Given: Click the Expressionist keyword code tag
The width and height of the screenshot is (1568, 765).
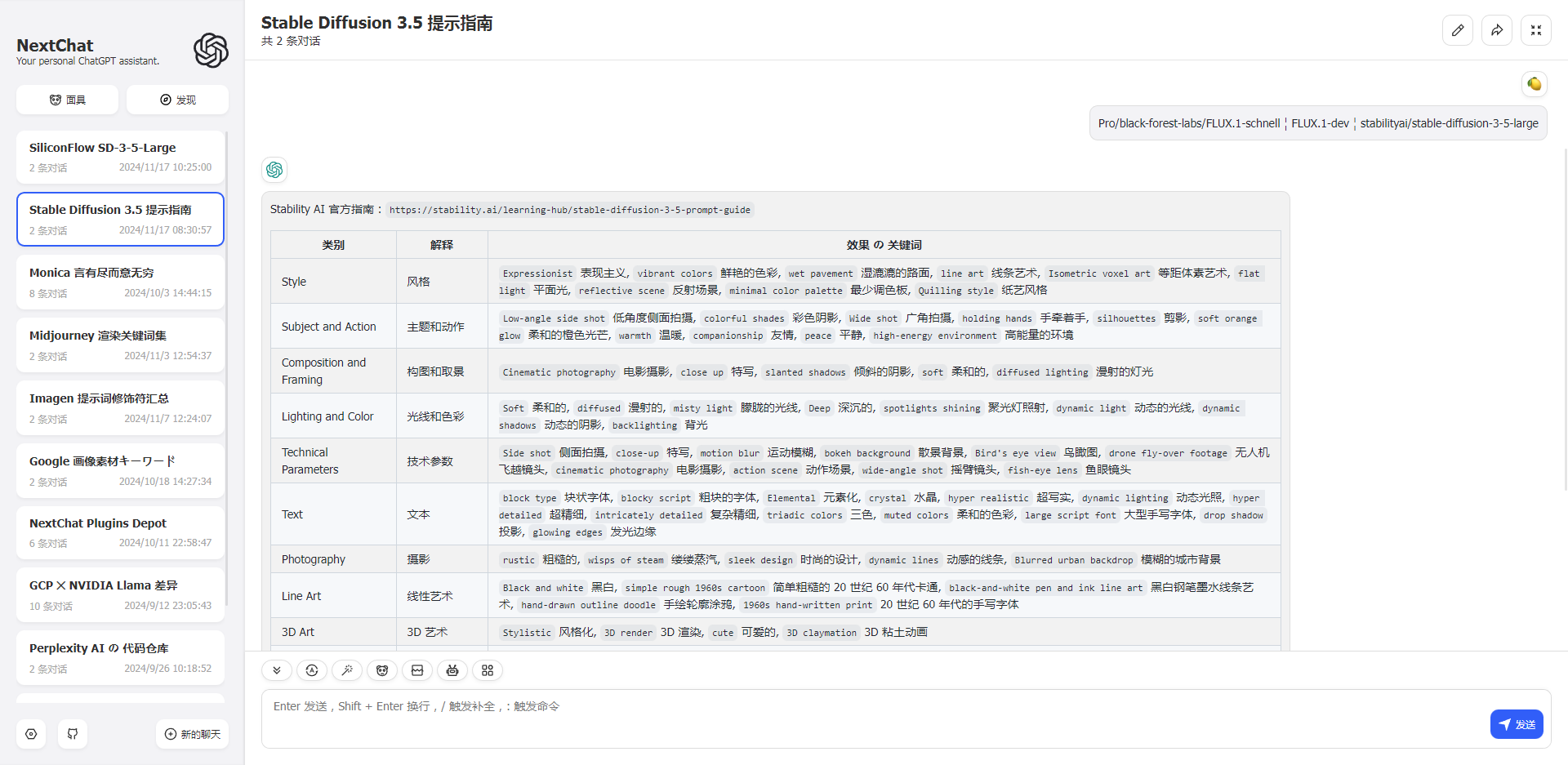Looking at the screenshot, I should coord(537,274).
